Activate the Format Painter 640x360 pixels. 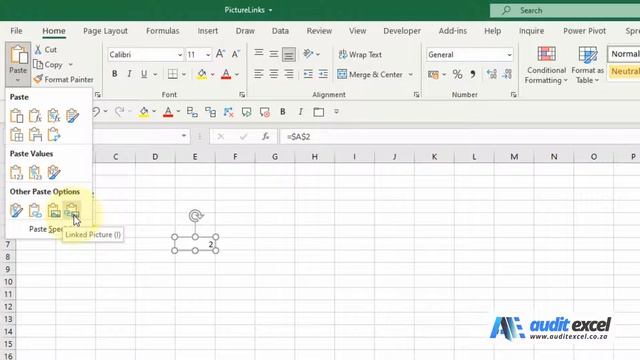pos(63,79)
